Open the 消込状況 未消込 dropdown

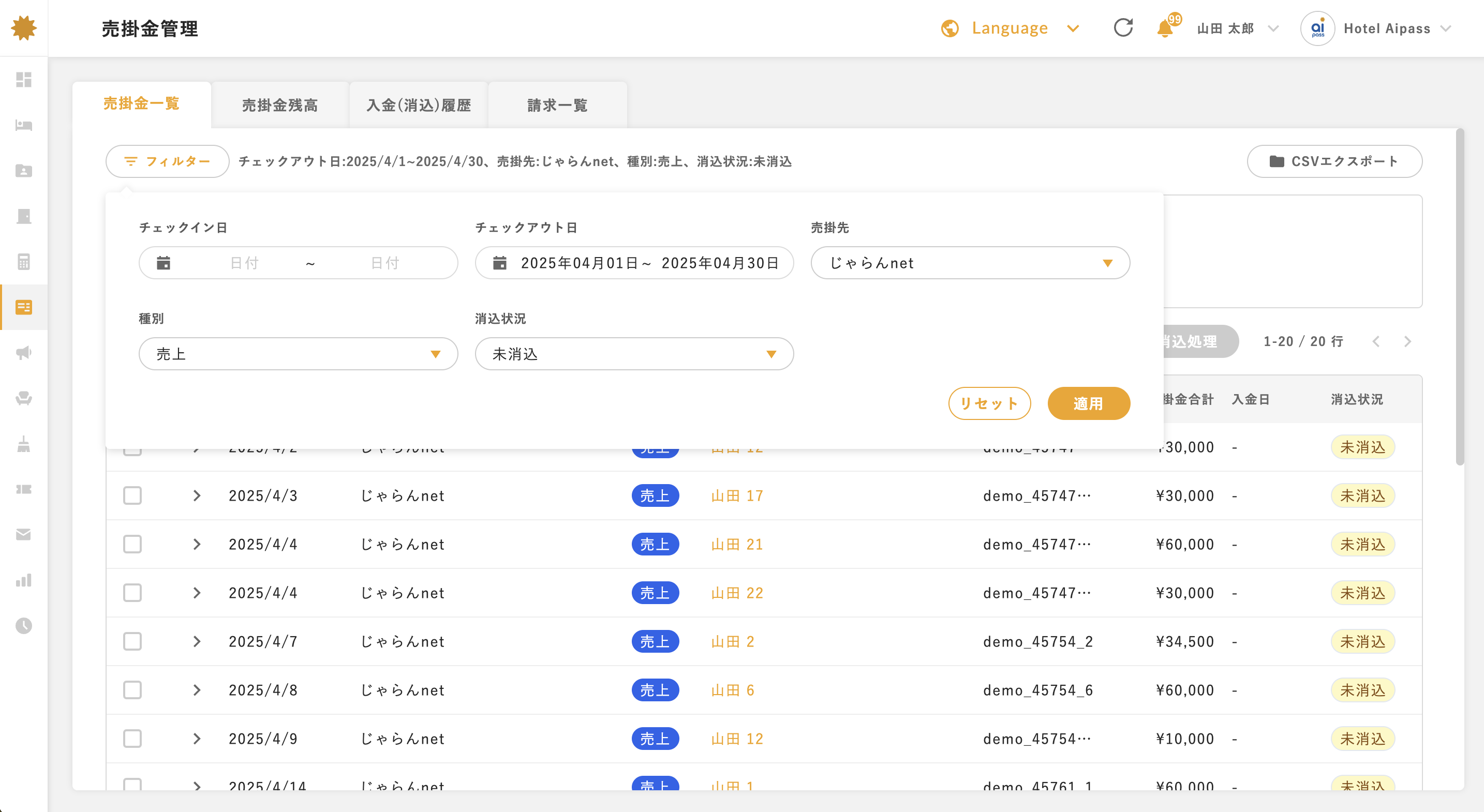coord(634,354)
